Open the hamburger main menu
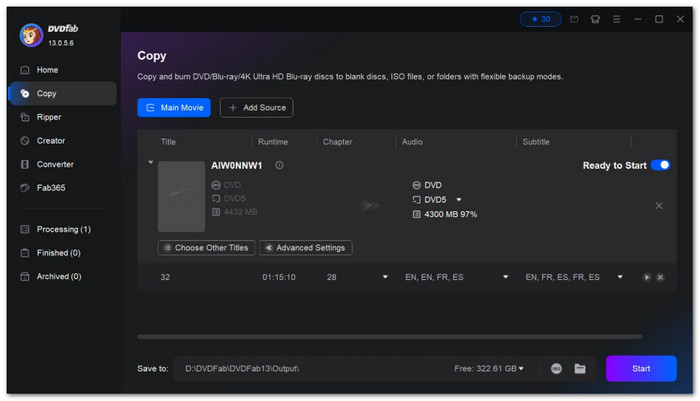700x401 pixels. [617, 19]
